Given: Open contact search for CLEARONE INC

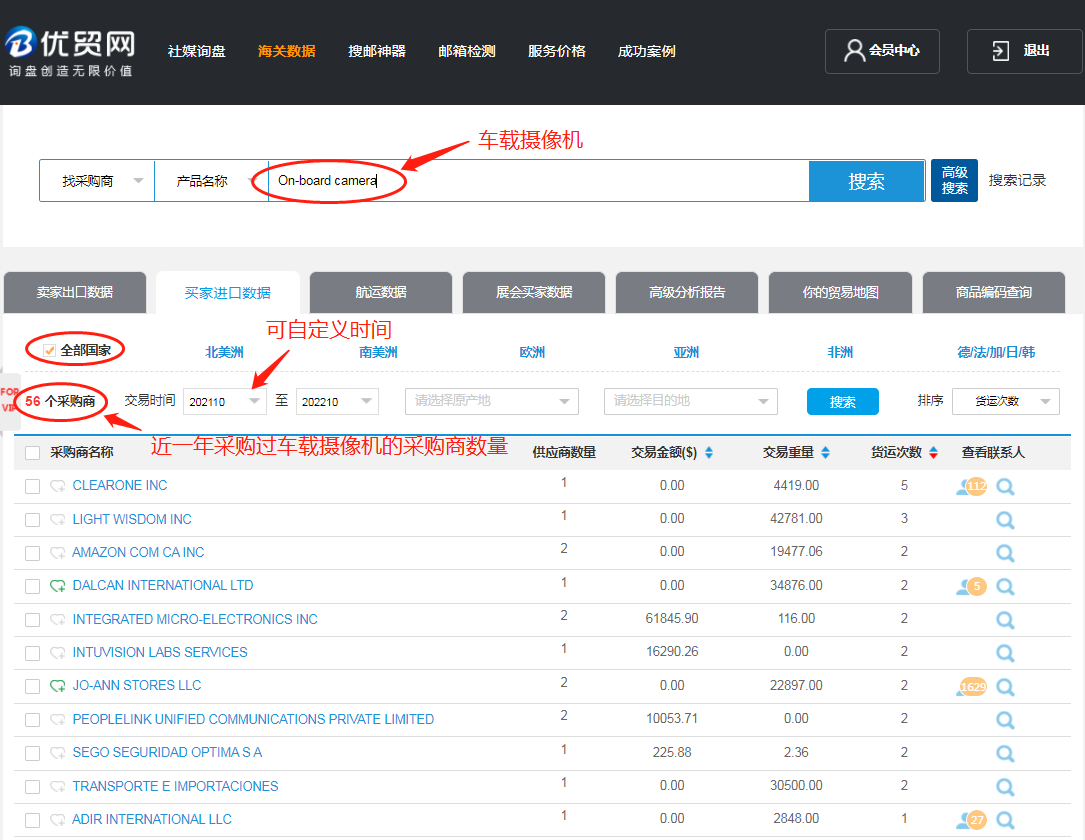Looking at the screenshot, I should point(1005,486).
